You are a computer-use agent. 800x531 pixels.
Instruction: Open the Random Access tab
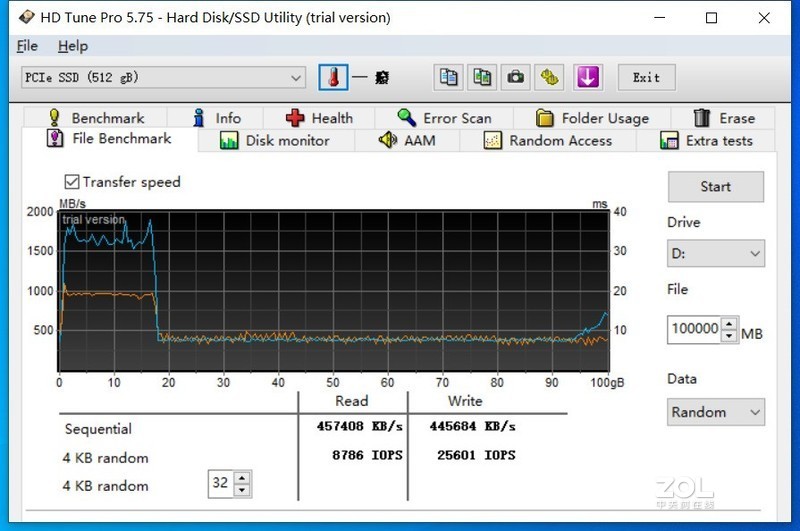548,140
